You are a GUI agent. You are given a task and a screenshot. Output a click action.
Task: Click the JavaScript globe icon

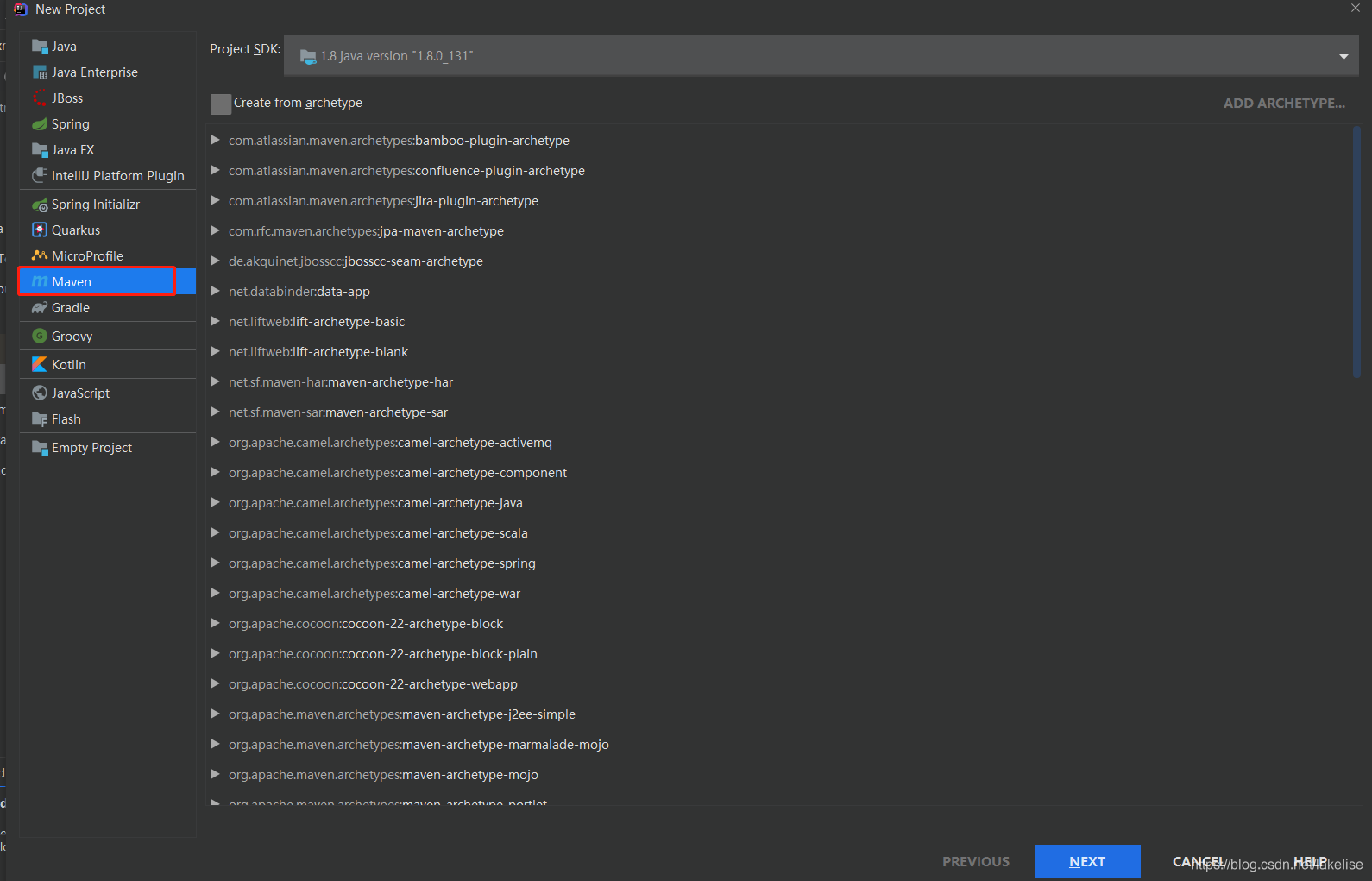click(40, 393)
